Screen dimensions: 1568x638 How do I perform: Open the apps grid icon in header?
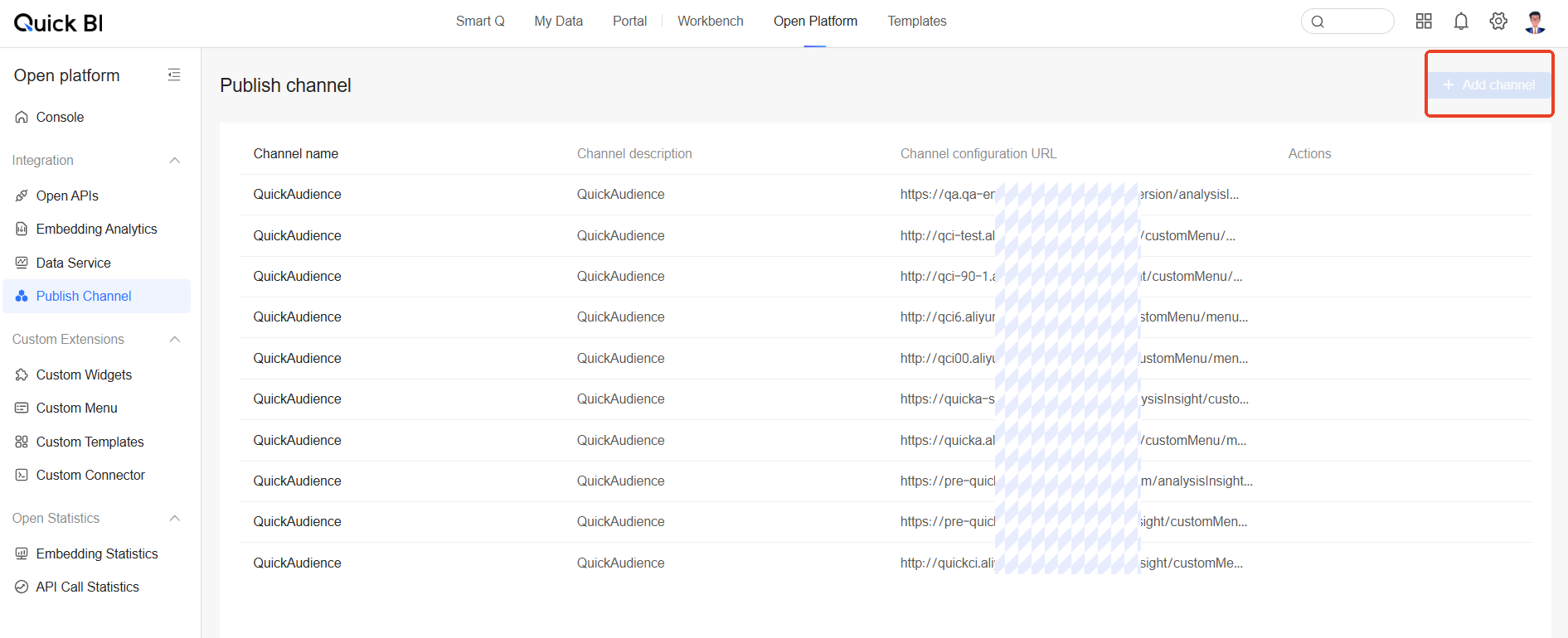pos(1424,22)
